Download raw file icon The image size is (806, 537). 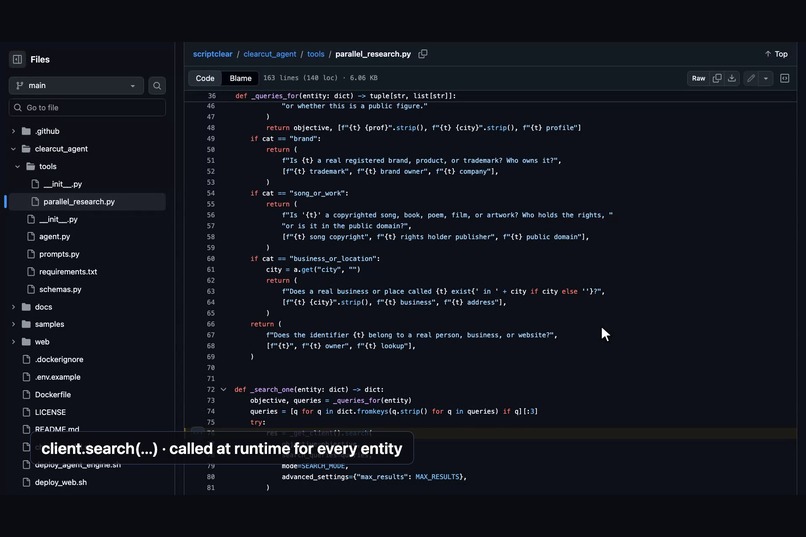click(x=732, y=78)
